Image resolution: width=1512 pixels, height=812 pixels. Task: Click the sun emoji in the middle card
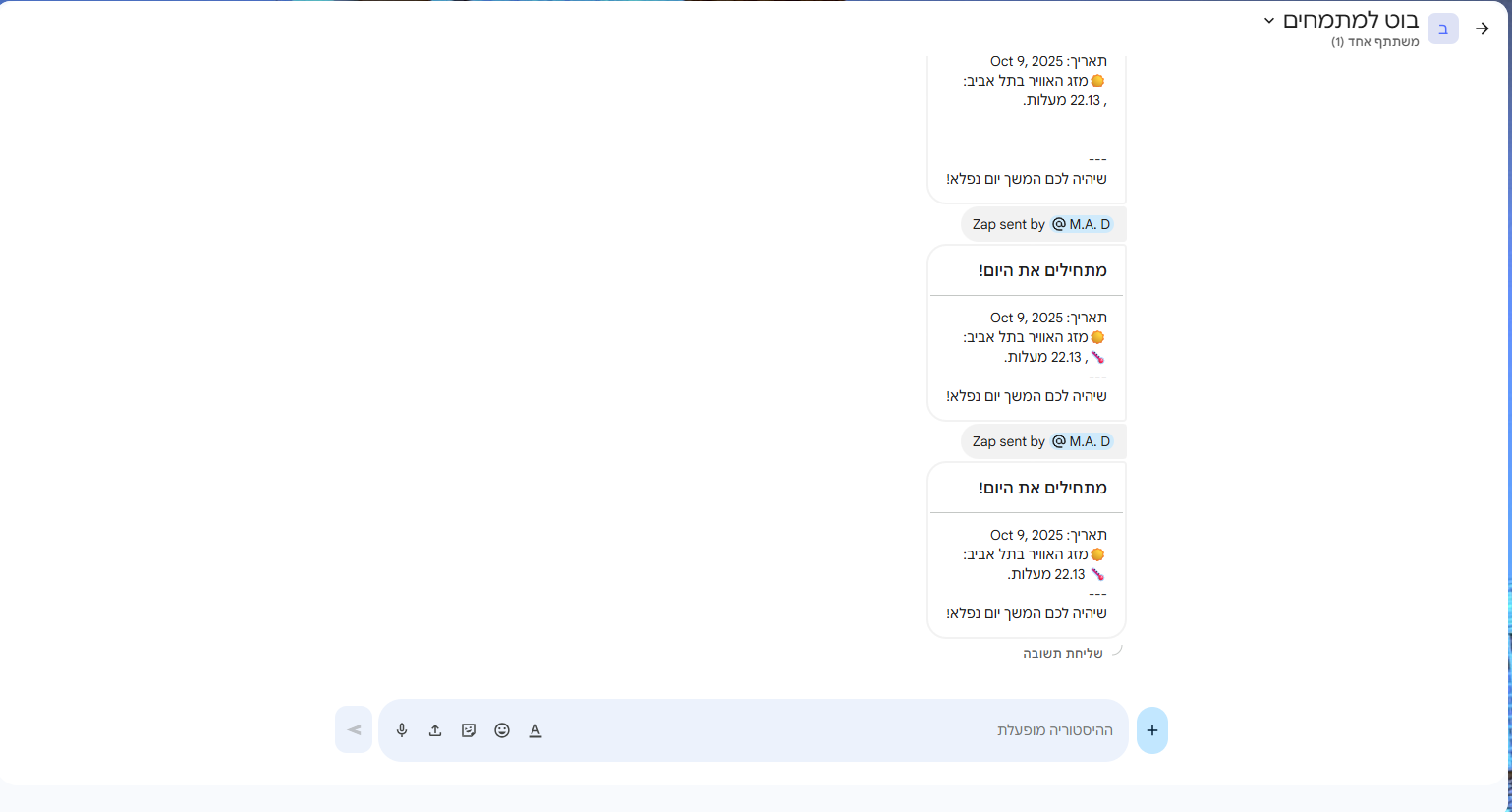[x=1097, y=337]
